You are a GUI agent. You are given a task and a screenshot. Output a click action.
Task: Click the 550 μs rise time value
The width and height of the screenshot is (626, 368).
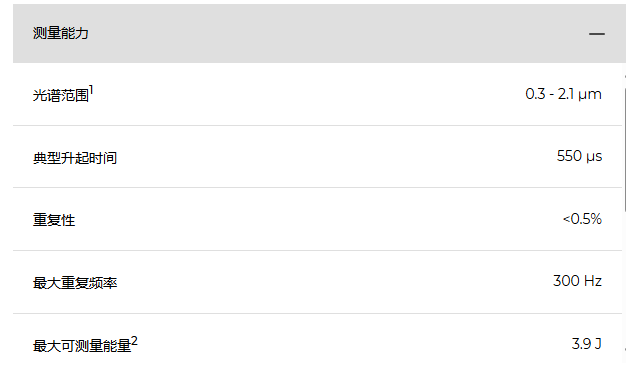point(579,156)
